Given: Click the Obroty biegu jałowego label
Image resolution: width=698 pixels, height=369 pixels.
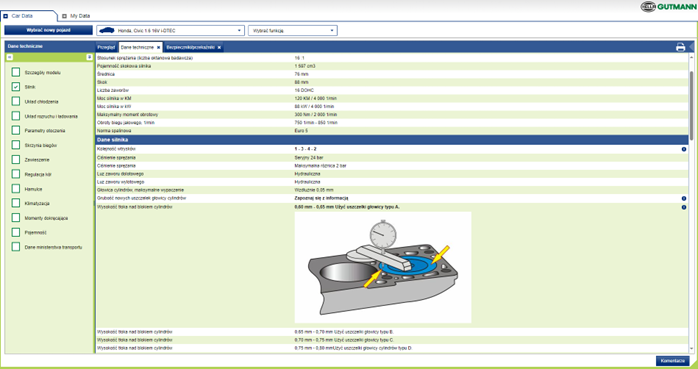Looking at the screenshot, I should 126,122.
